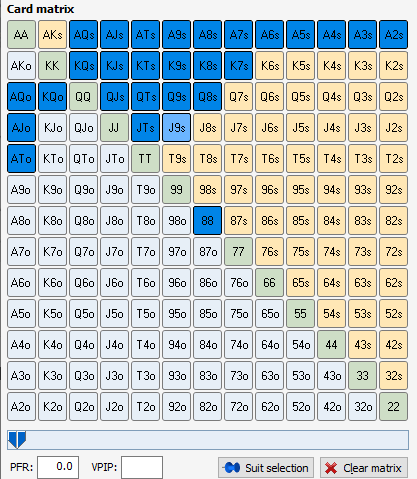Select the TT hand cell
Image resolution: width=417 pixels, height=479 pixels.
point(145,159)
